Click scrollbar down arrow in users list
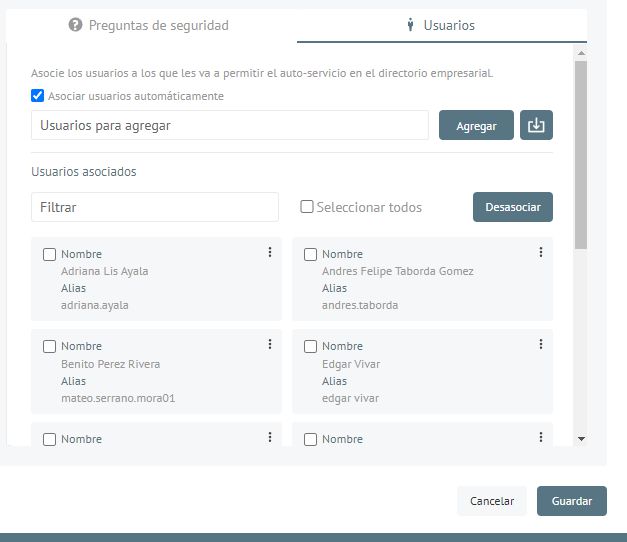 point(581,439)
